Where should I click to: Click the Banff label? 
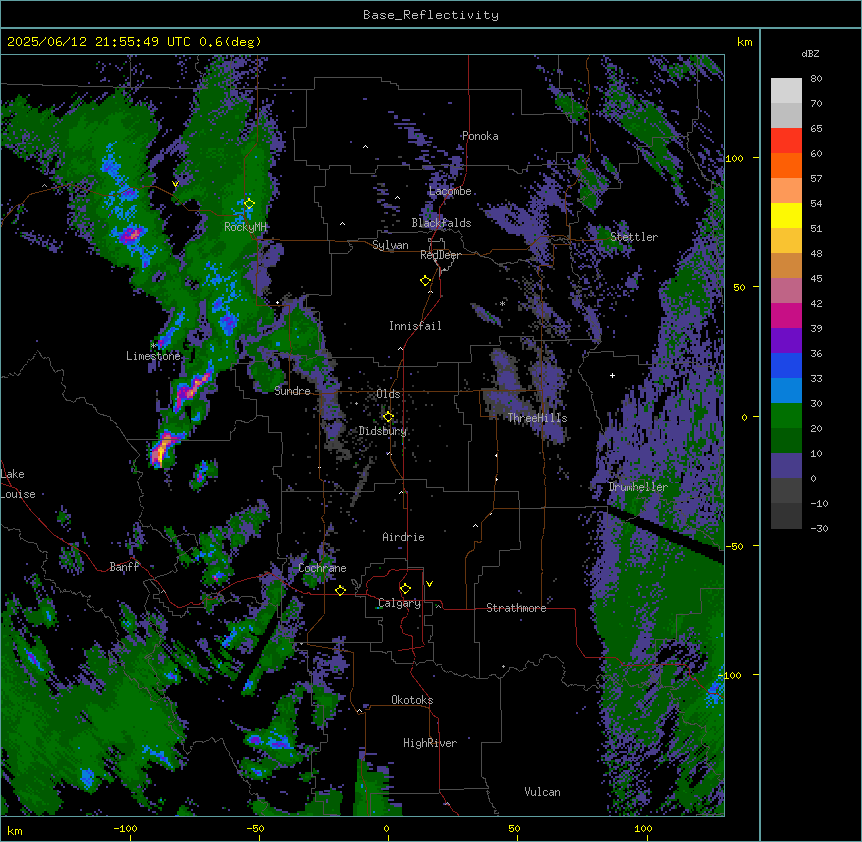pyautogui.click(x=124, y=567)
